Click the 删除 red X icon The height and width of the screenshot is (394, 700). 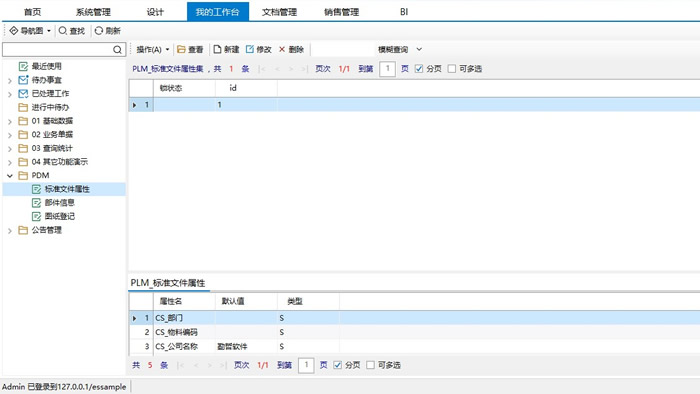click(282, 49)
